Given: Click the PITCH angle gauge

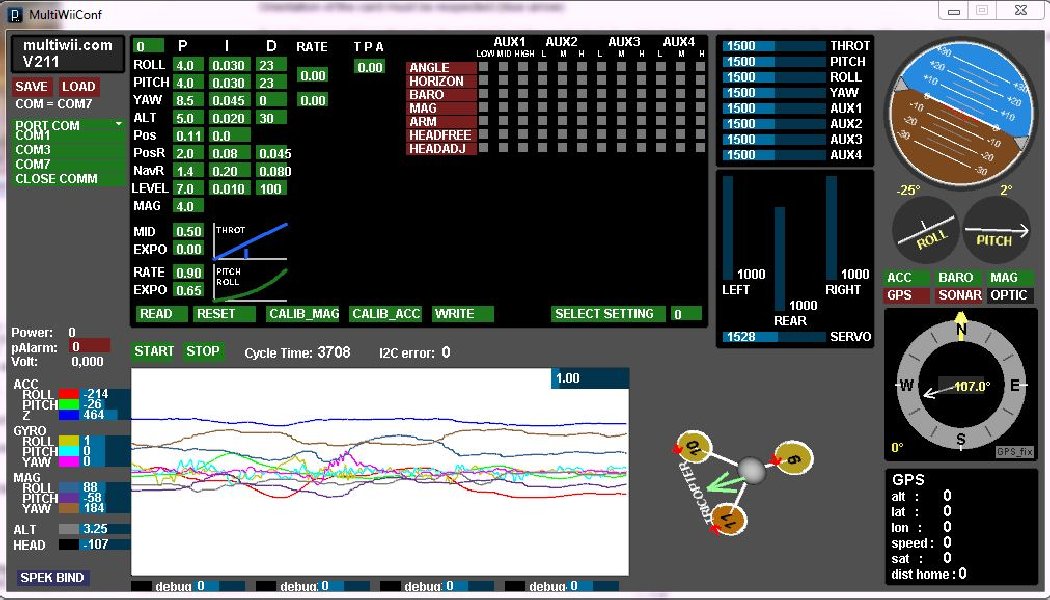Looking at the screenshot, I should tap(996, 230).
